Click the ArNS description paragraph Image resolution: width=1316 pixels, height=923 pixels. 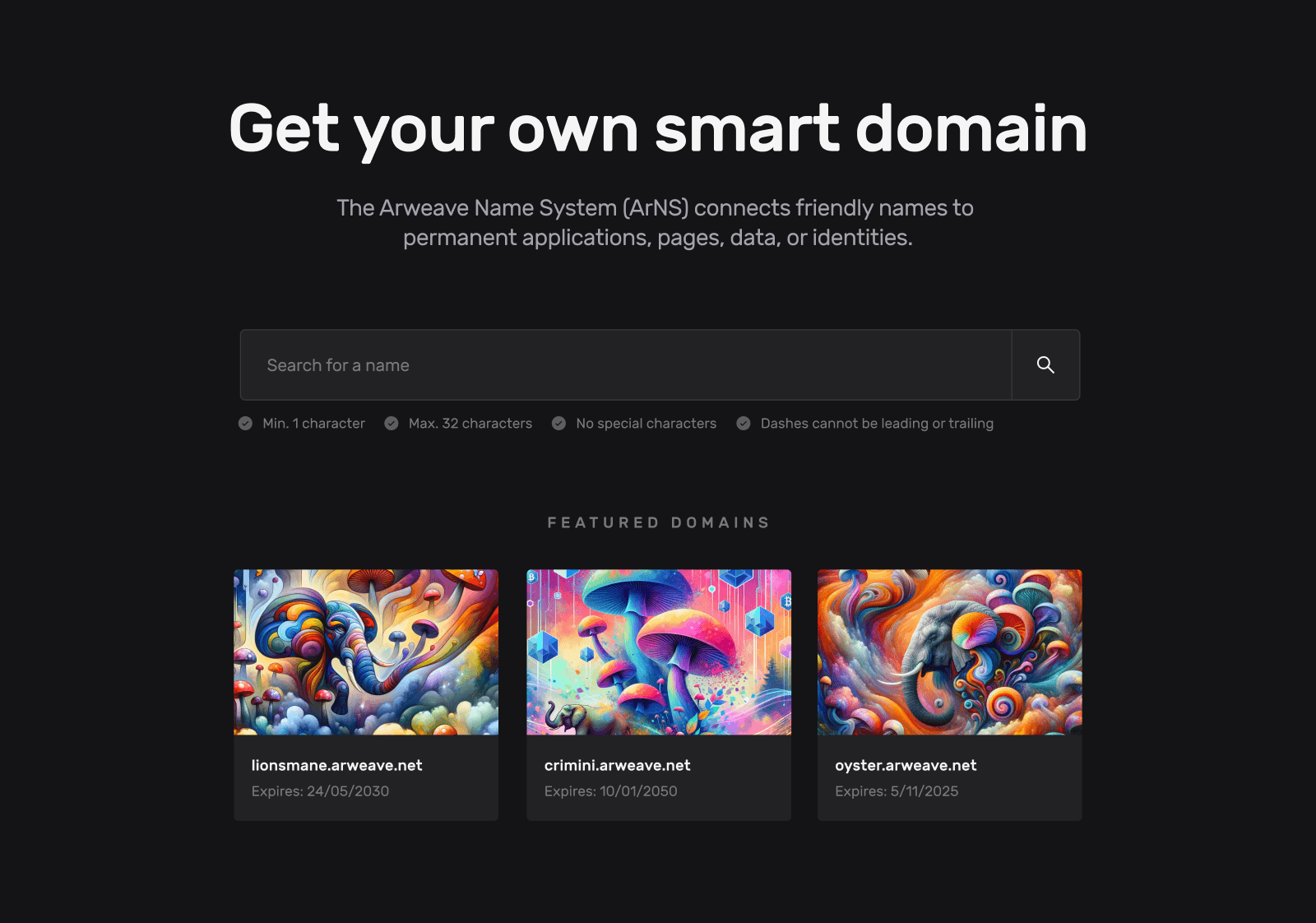click(656, 223)
